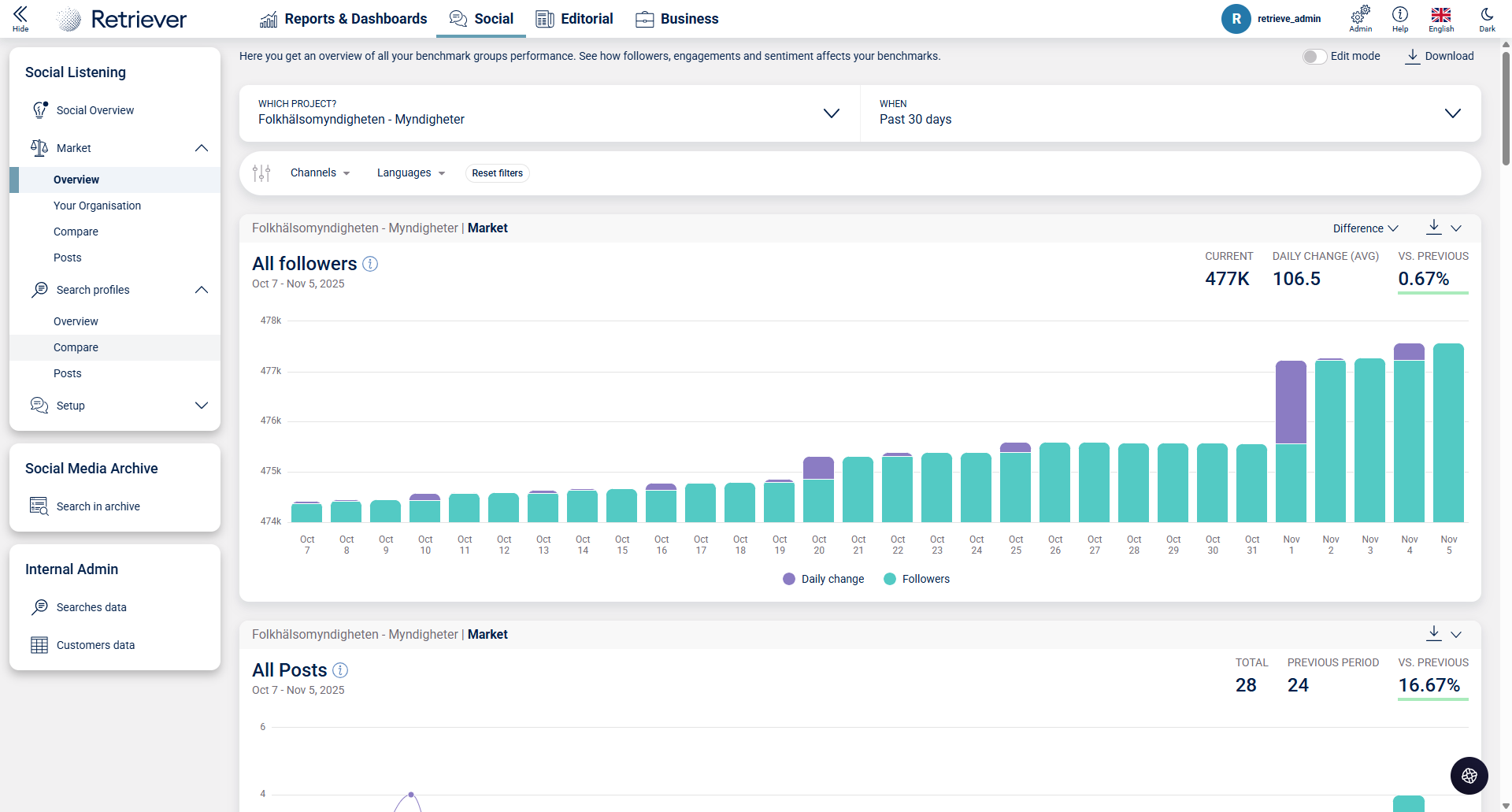Screen dimensions: 1512x812
Task: Click the Reset filters button
Action: tap(497, 173)
